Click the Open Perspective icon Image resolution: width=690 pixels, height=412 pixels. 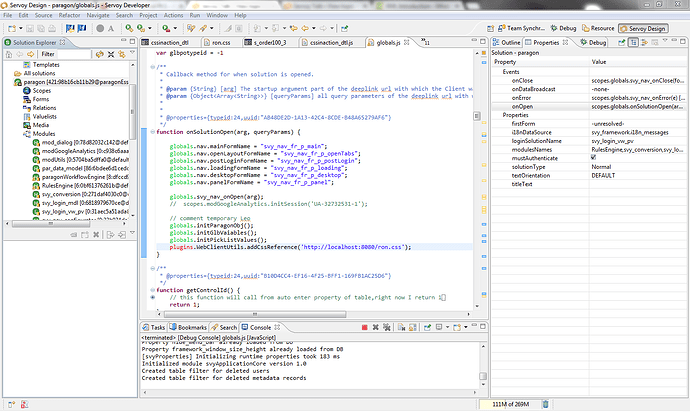point(490,28)
